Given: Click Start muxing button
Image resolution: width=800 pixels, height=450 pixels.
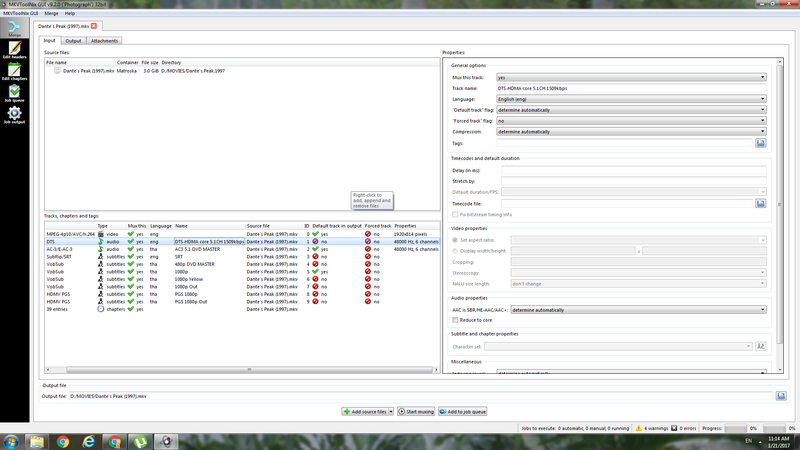Looking at the screenshot, I should [416, 411].
